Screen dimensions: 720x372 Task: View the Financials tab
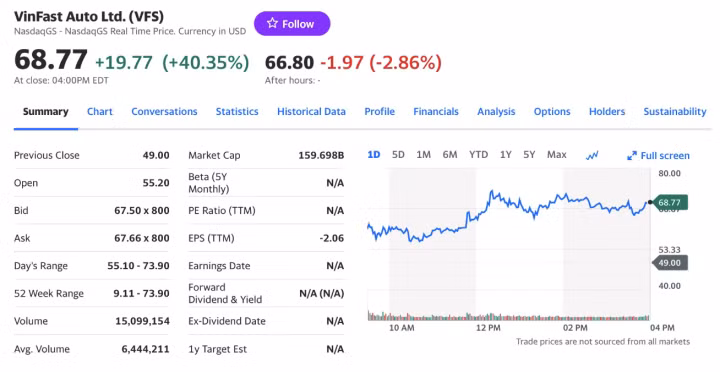tap(436, 112)
